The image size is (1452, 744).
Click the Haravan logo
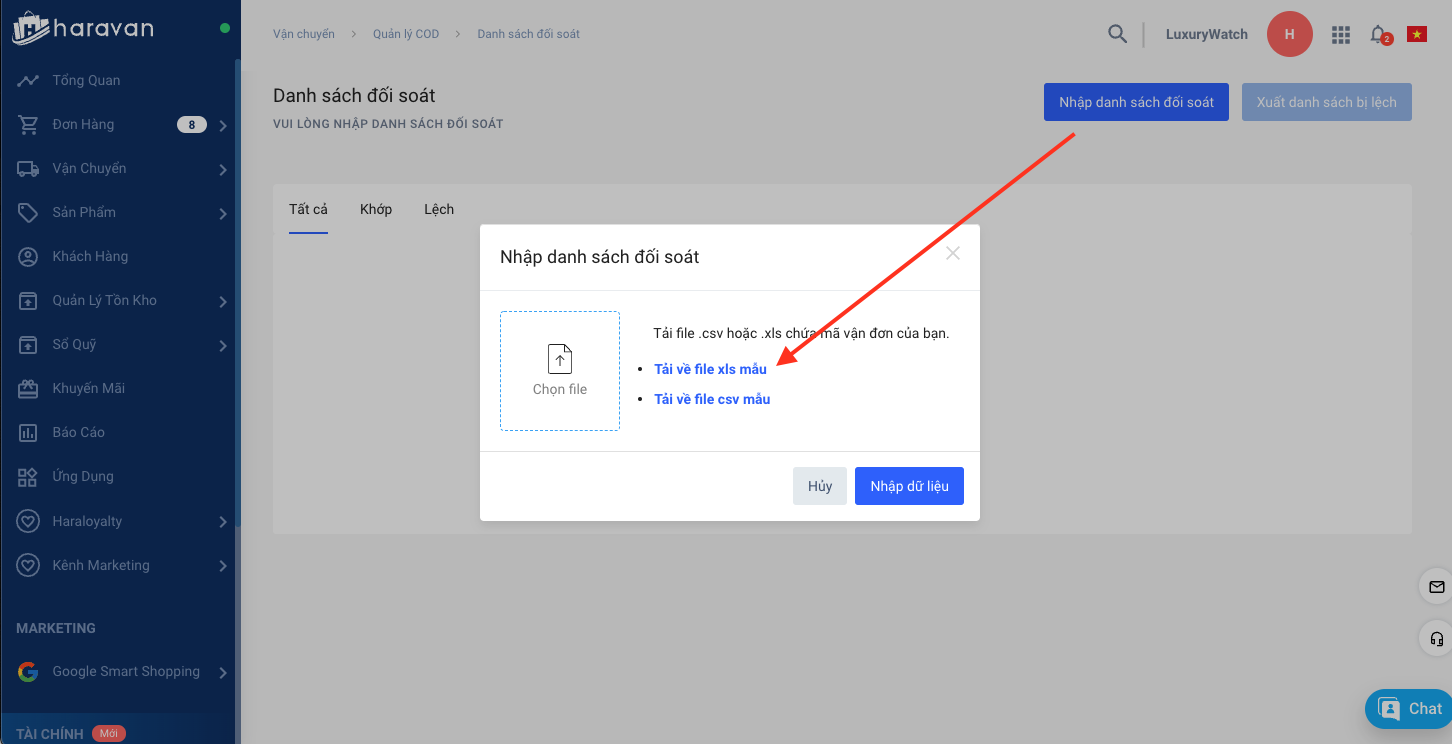click(83, 28)
